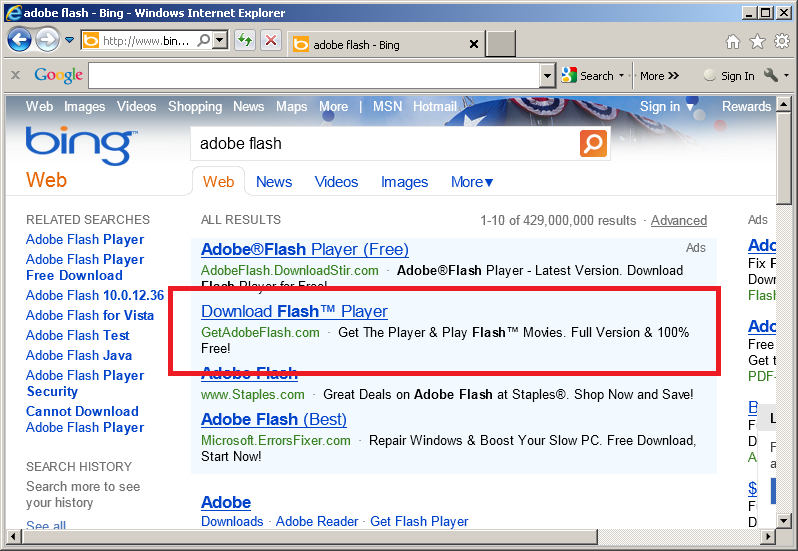Expand the 'More' results dropdown
The height and width of the screenshot is (551, 798).
coord(472,182)
